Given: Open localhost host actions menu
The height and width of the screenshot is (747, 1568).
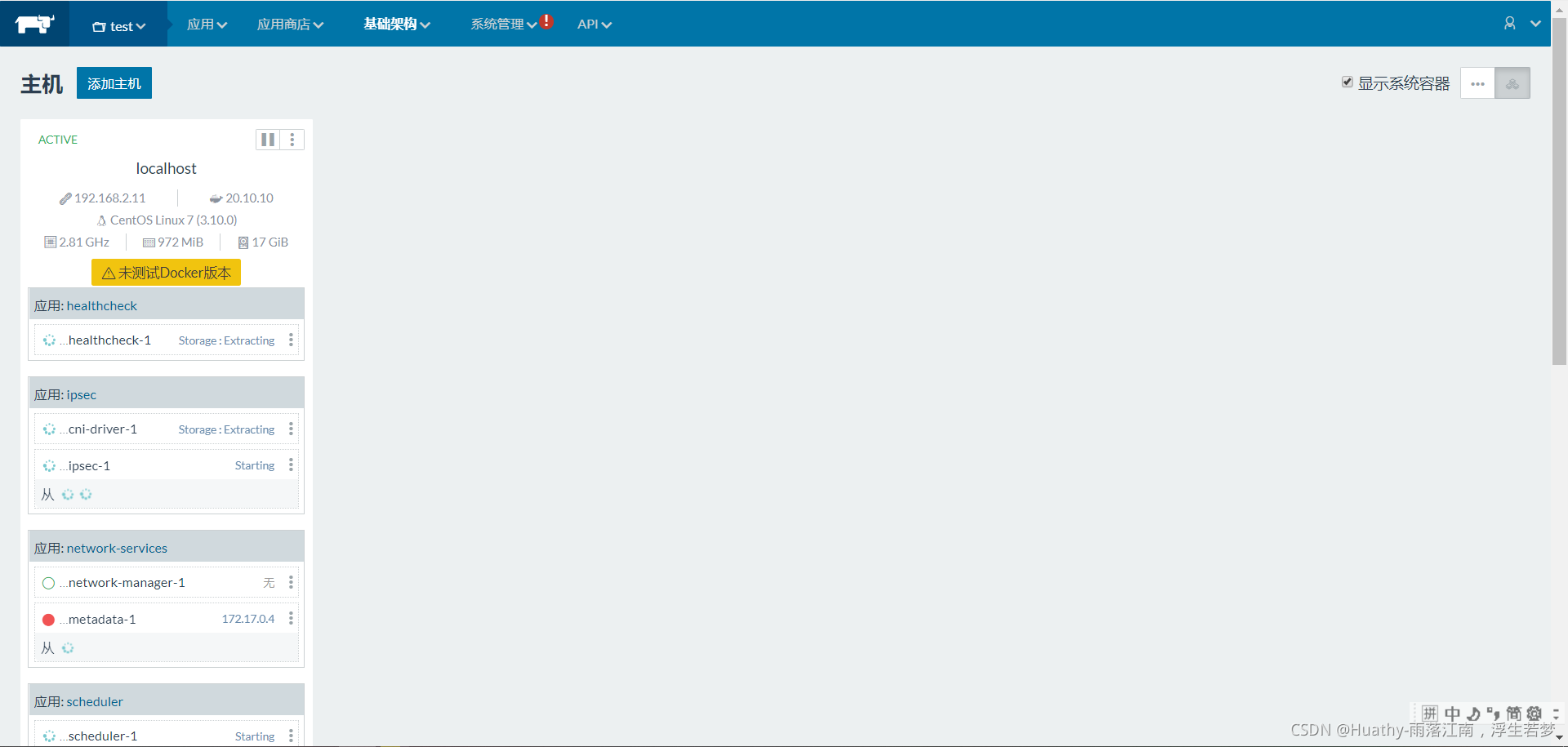Looking at the screenshot, I should (292, 140).
